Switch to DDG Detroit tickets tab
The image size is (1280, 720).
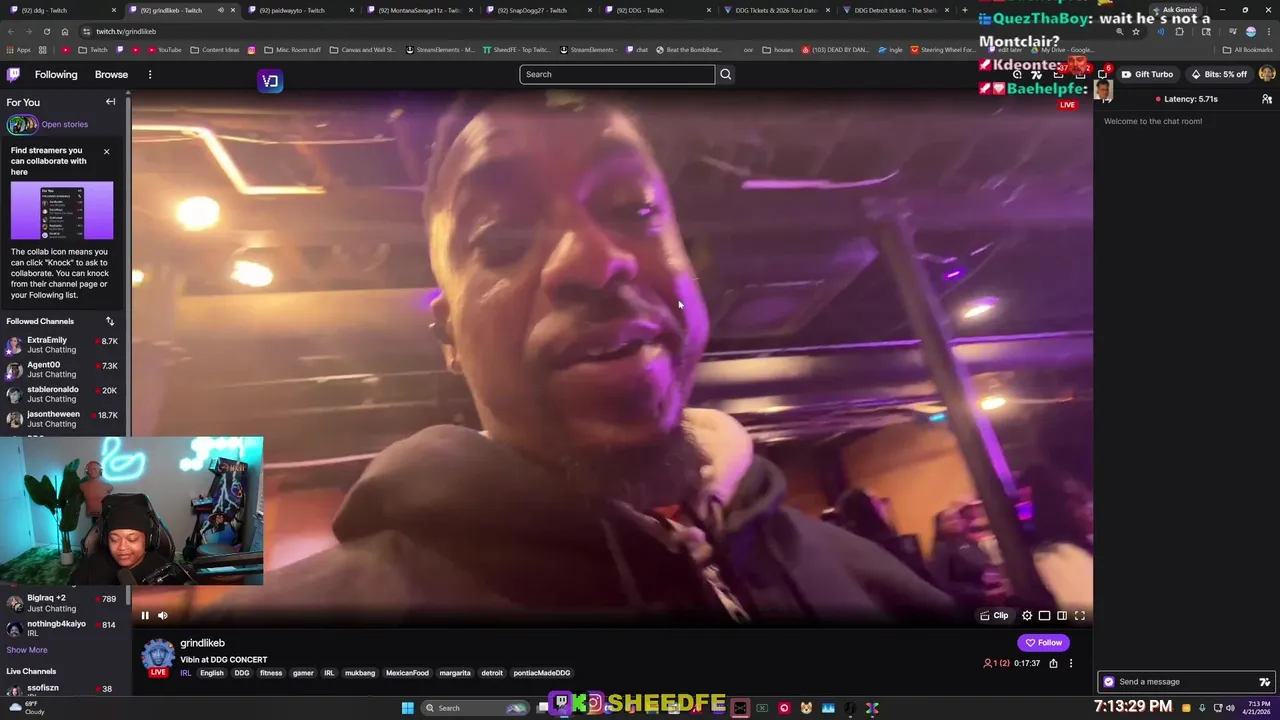(894, 10)
